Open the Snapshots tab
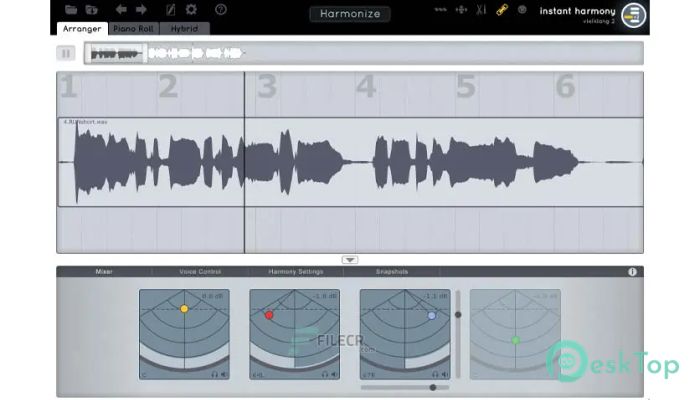700x400 pixels. click(392, 271)
